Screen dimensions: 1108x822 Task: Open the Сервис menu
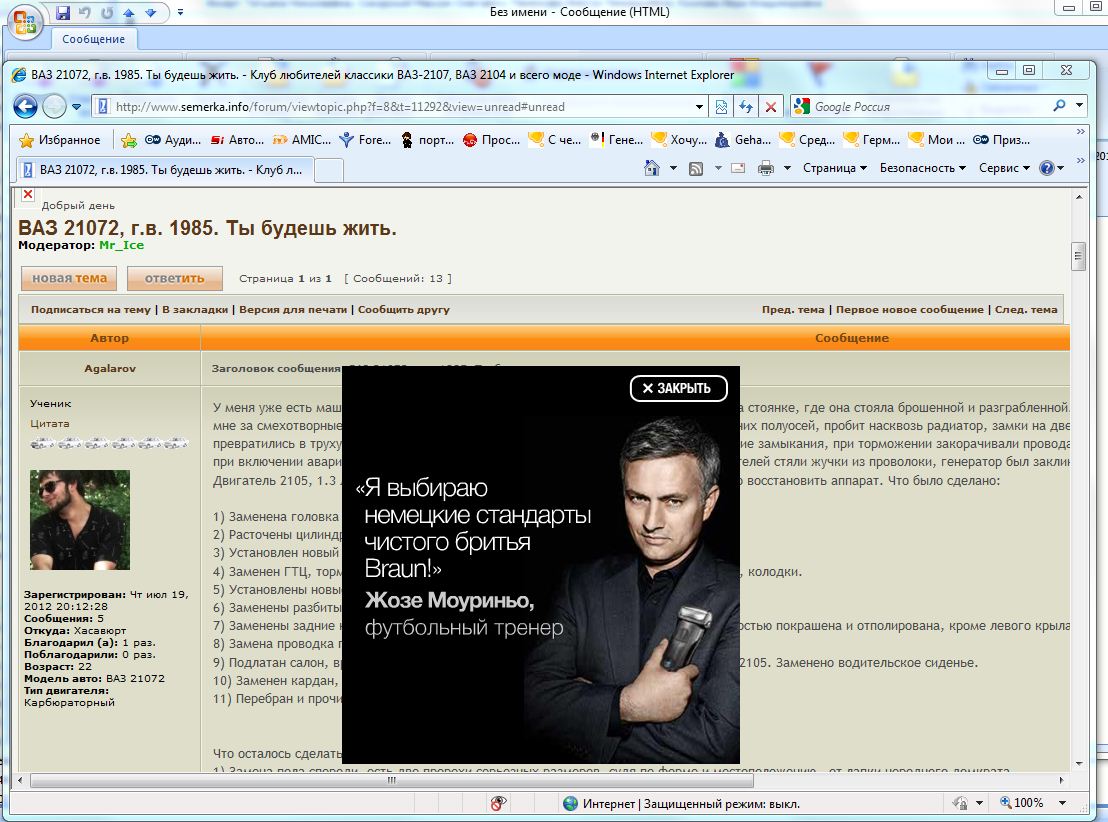pyautogui.click(x=1003, y=168)
